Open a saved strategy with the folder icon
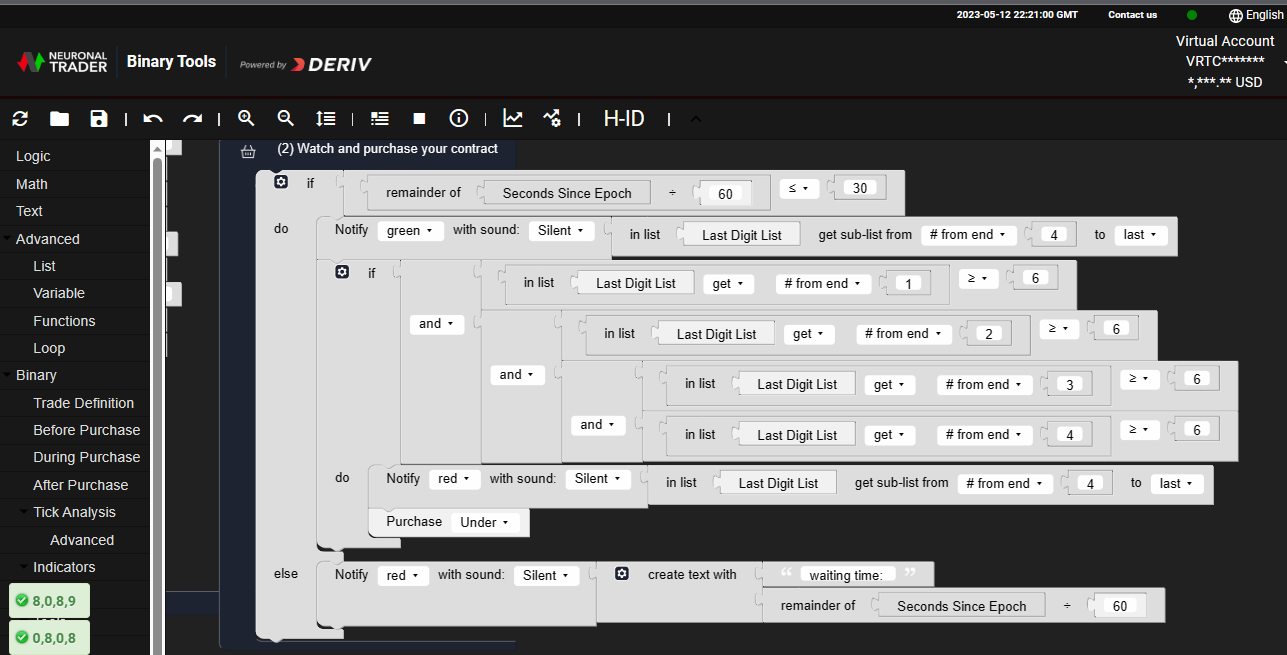 coord(59,118)
